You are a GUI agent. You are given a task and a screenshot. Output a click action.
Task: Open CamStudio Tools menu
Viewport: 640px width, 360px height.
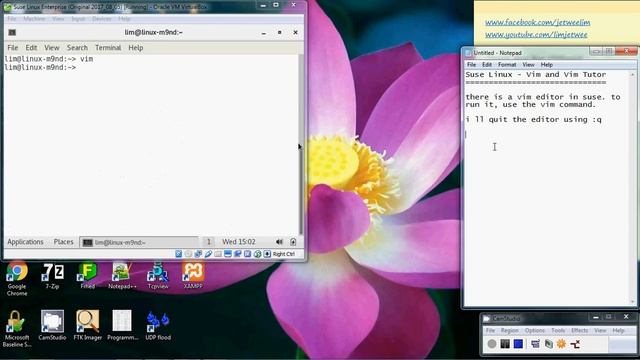pyautogui.click(x=558, y=330)
